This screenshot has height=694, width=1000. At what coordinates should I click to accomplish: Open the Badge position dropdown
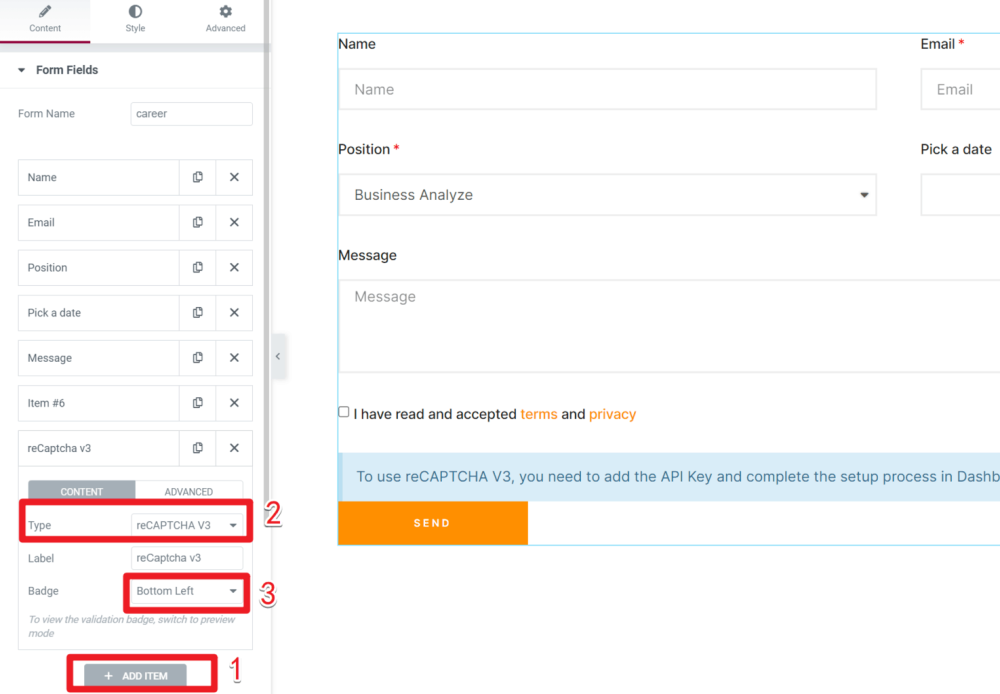click(187, 591)
